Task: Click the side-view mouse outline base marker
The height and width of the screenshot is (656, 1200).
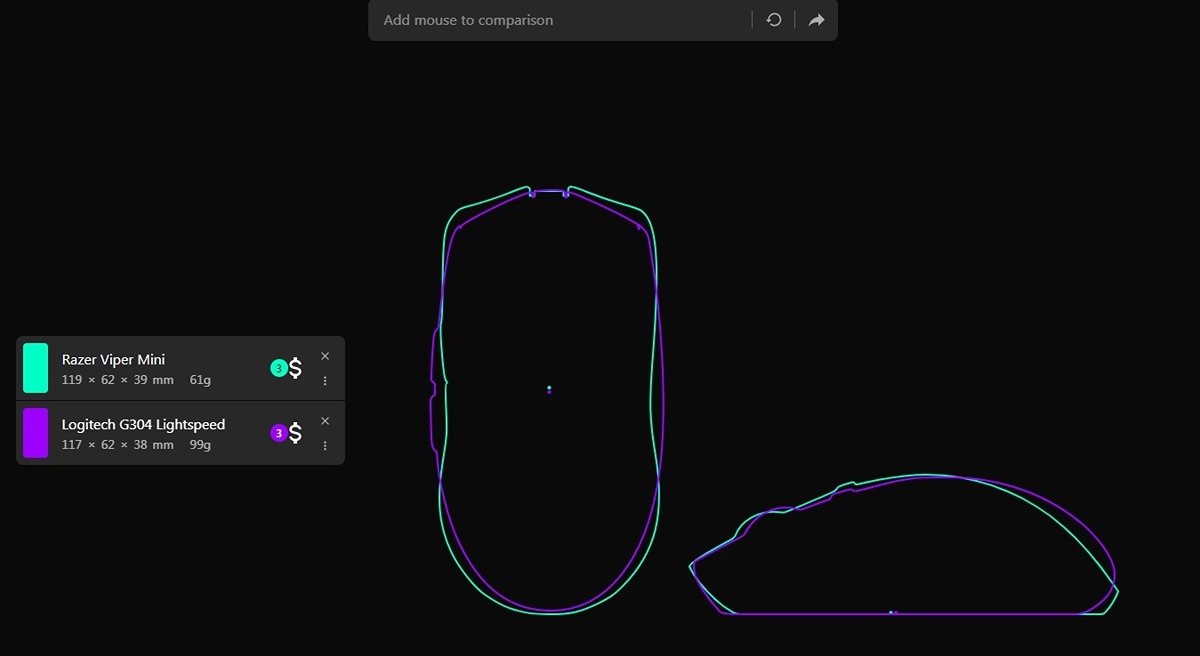Action: pyautogui.click(x=892, y=612)
